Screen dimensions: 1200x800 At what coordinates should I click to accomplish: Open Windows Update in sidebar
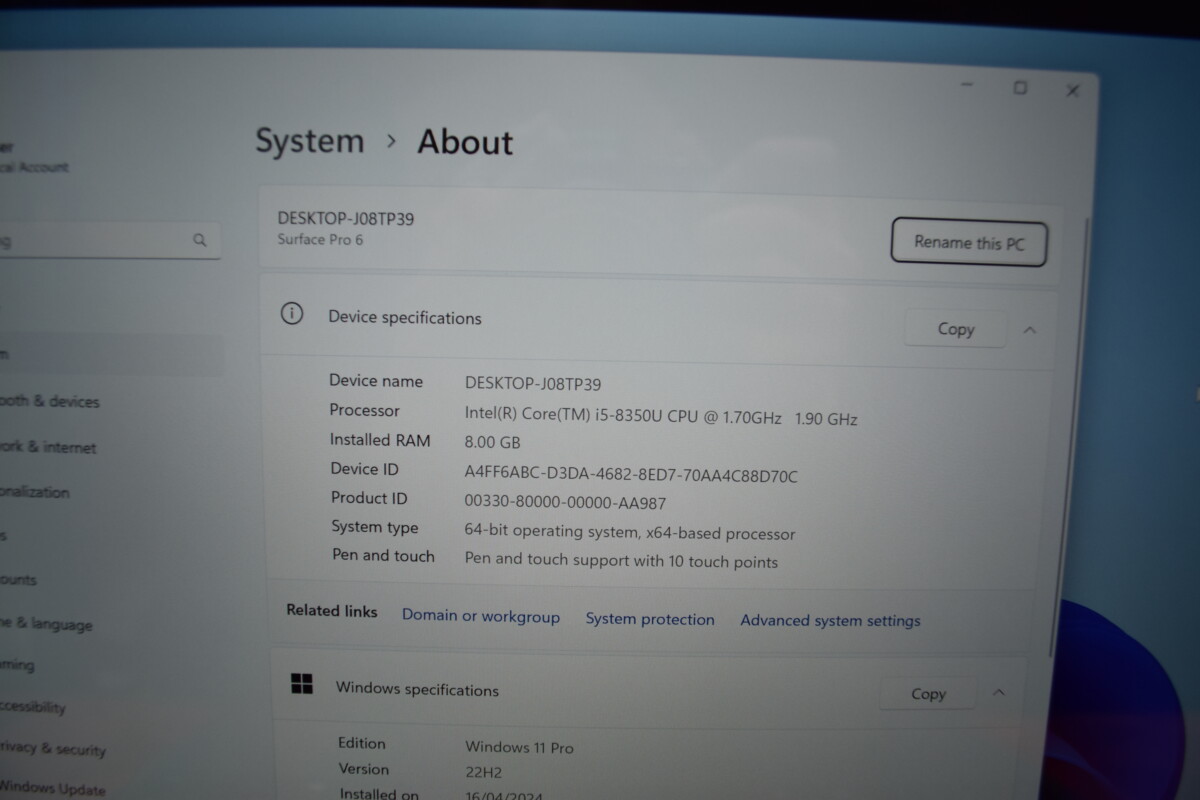(x=52, y=789)
